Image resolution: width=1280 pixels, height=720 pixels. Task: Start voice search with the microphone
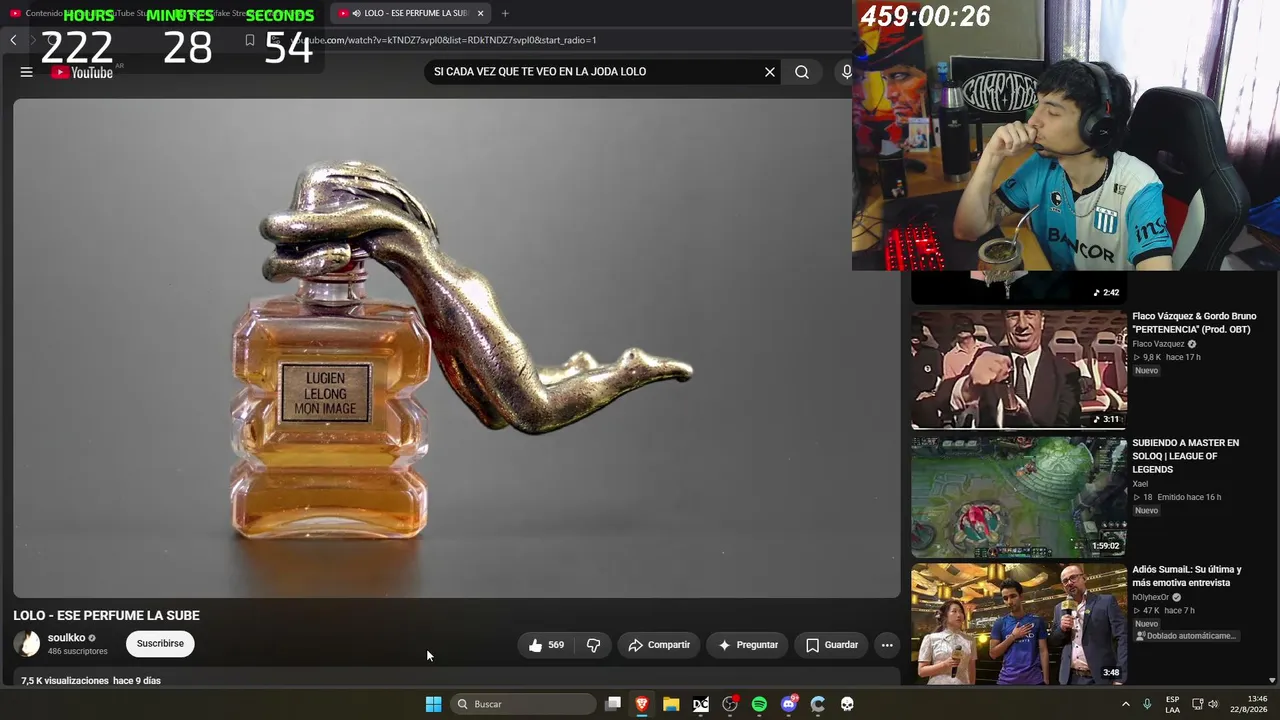[x=846, y=72]
